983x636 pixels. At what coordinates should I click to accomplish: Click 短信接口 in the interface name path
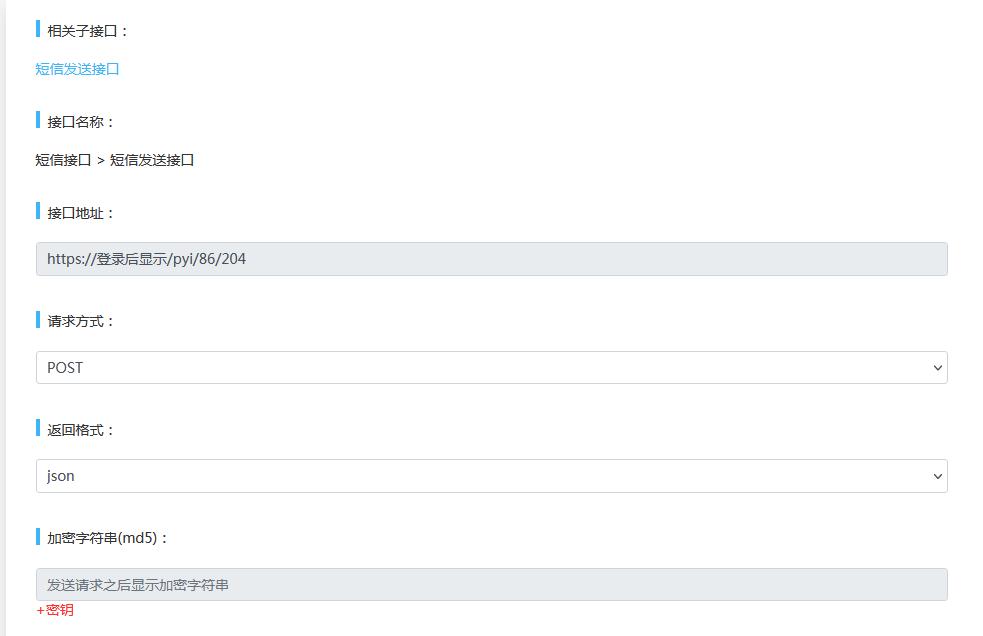pos(63,160)
